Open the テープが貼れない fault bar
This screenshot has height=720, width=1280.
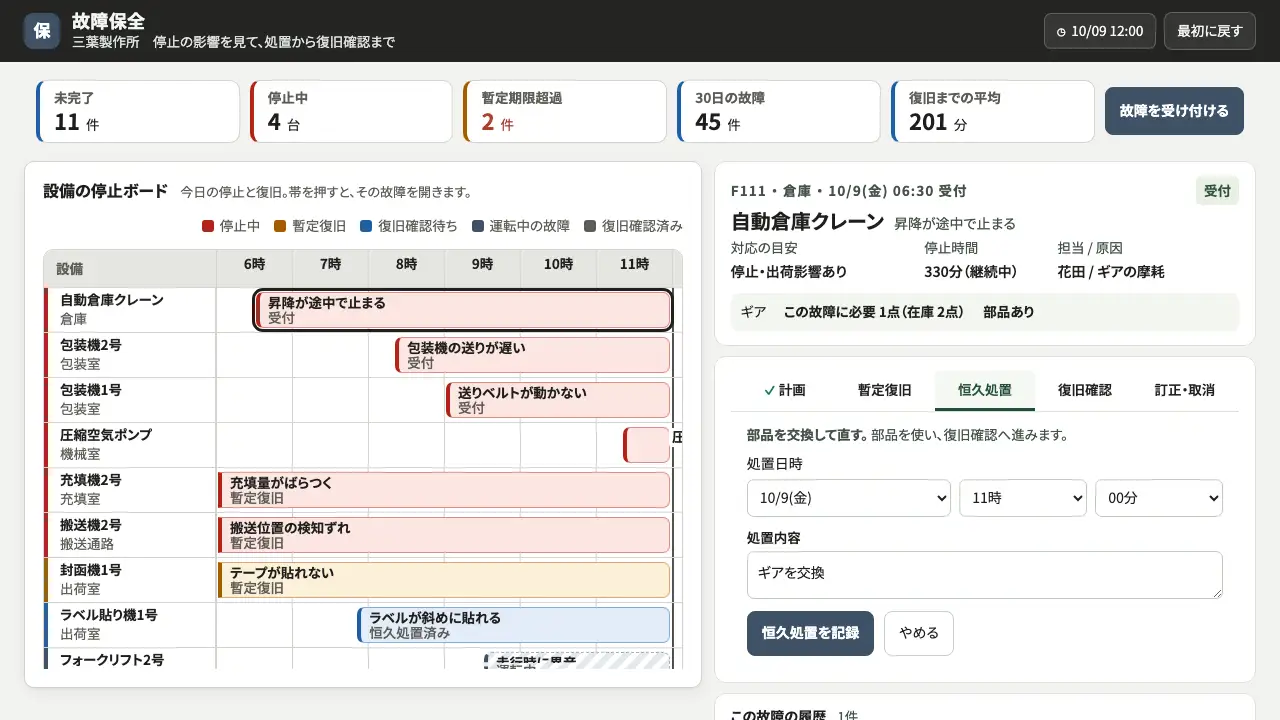pyautogui.click(x=444, y=580)
